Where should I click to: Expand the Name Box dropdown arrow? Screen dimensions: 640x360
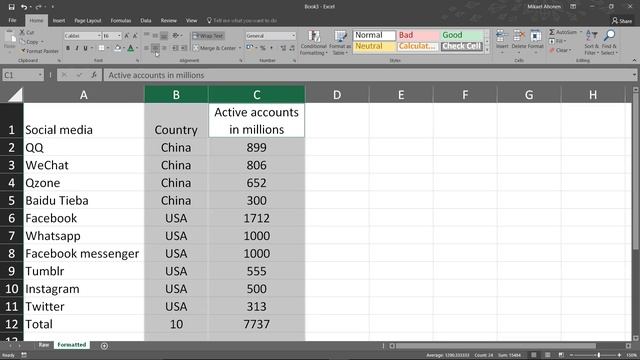tap(40, 75)
